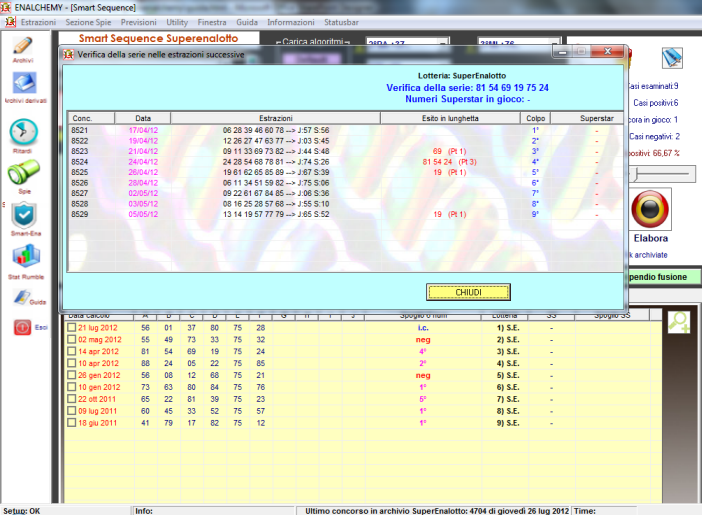Tick the checkbox for 02 mag 2012
The image size is (702, 515).
click(72, 339)
